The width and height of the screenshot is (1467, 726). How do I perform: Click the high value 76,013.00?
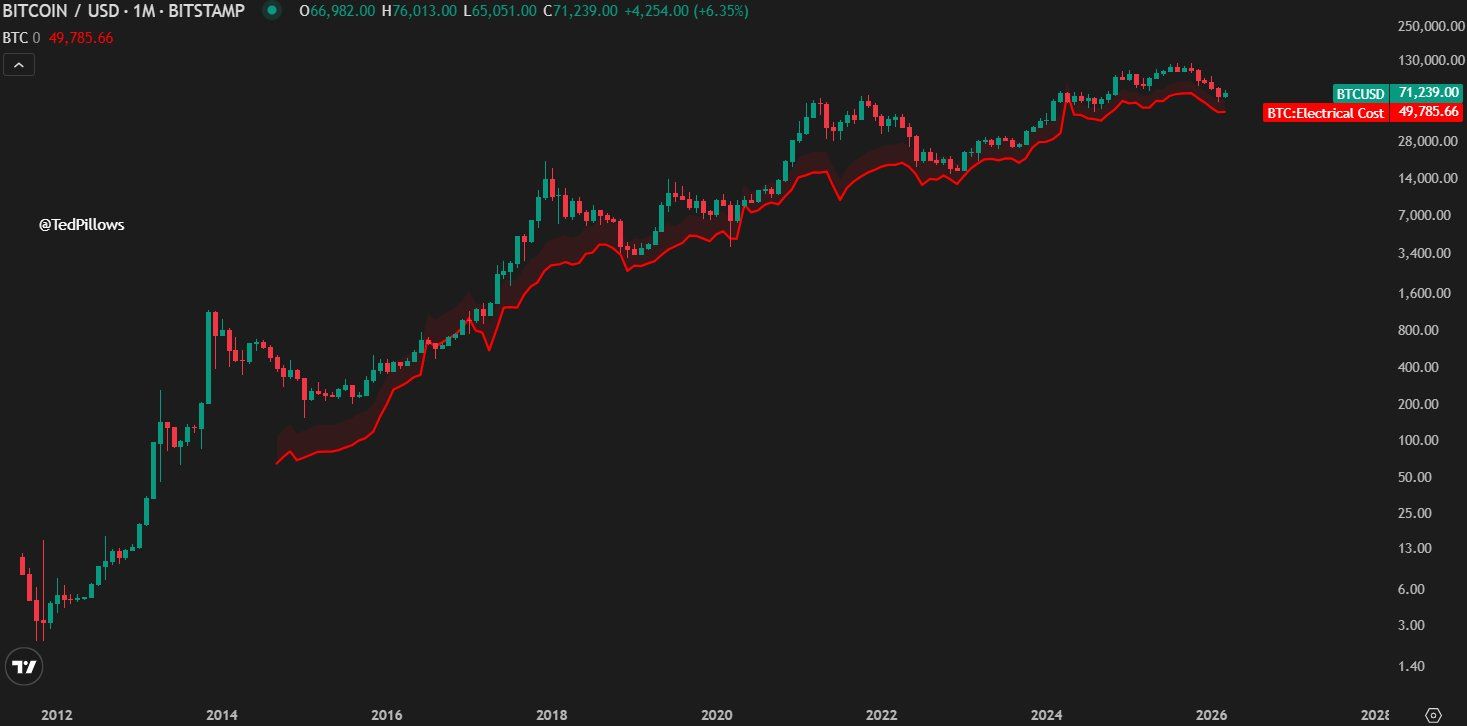click(x=419, y=12)
